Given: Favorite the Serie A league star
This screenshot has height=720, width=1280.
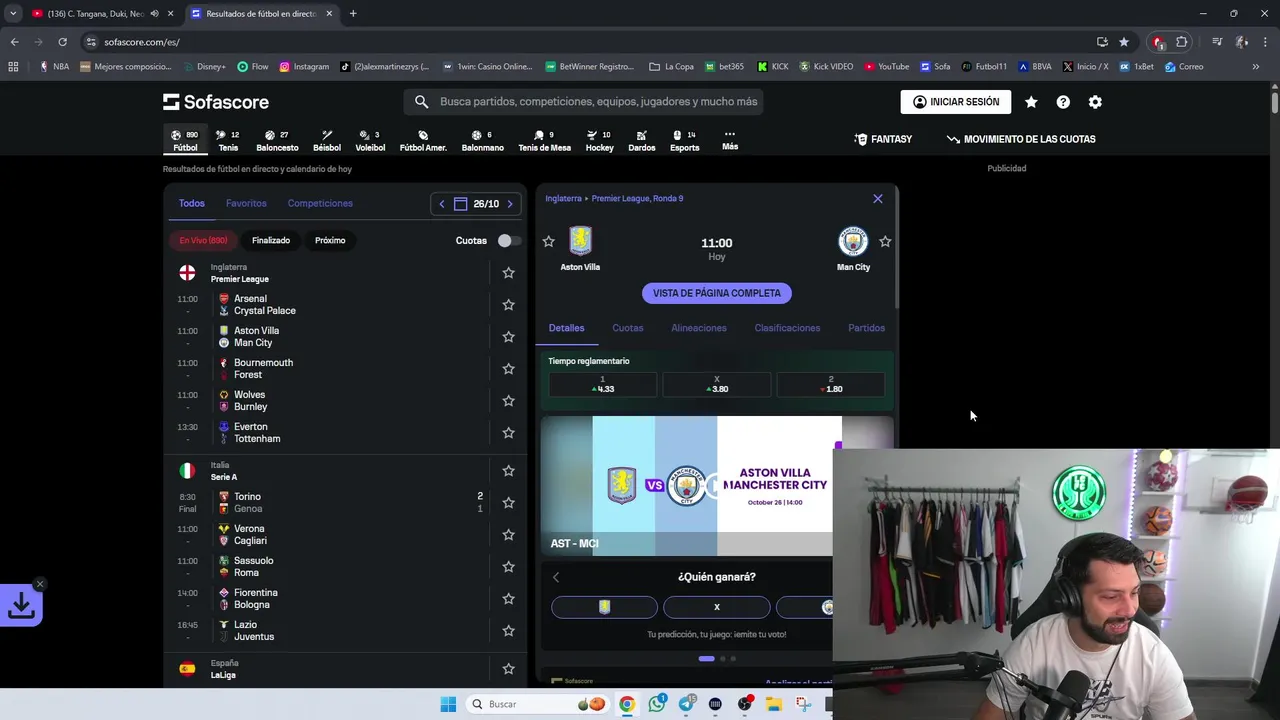Looking at the screenshot, I should [x=508, y=471].
